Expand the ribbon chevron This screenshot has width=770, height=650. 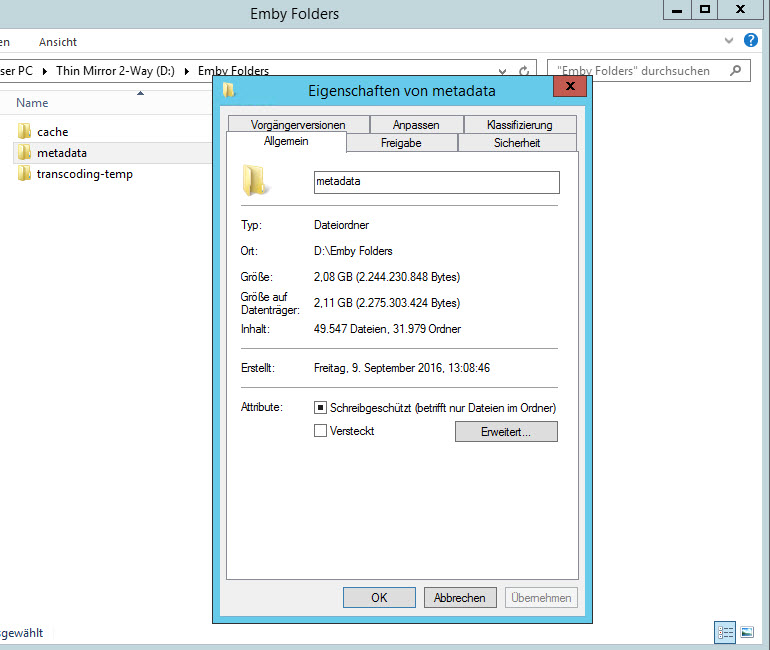(x=729, y=41)
